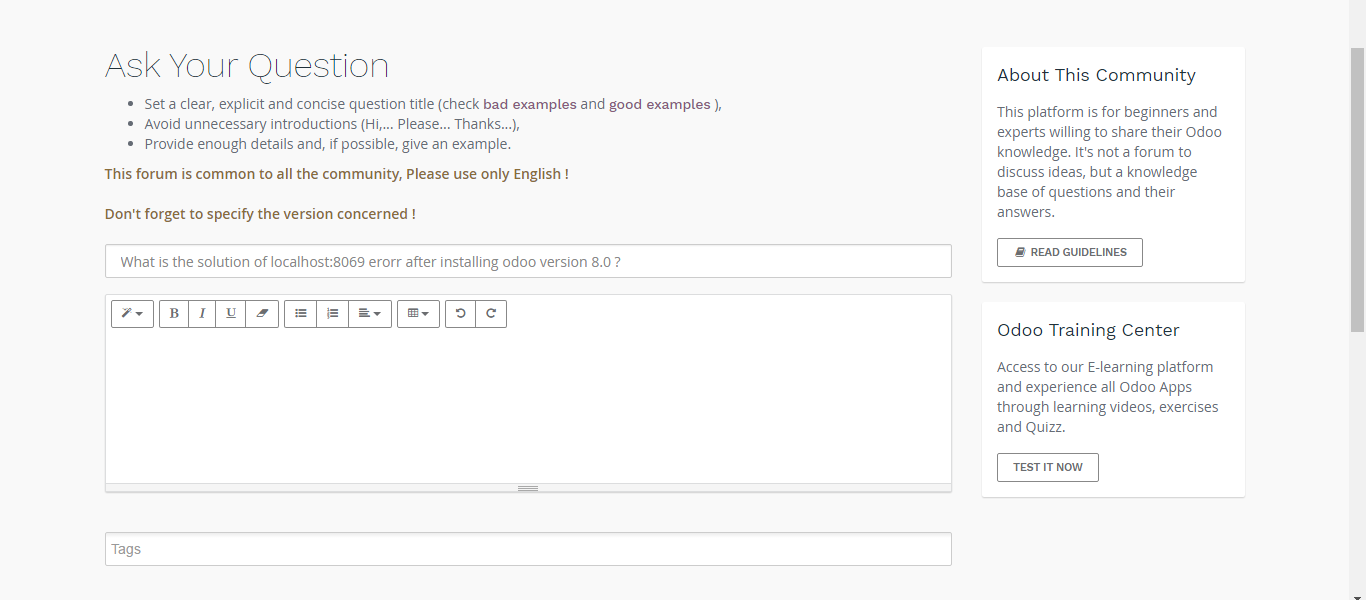
Task: Click inside the Tags field
Action: [528, 549]
